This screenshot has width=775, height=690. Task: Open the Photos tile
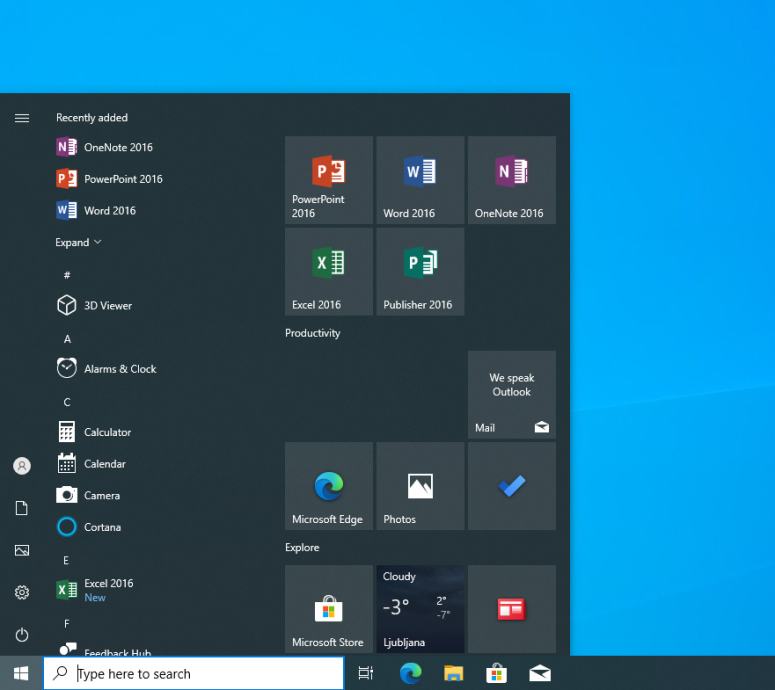tap(420, 486)
